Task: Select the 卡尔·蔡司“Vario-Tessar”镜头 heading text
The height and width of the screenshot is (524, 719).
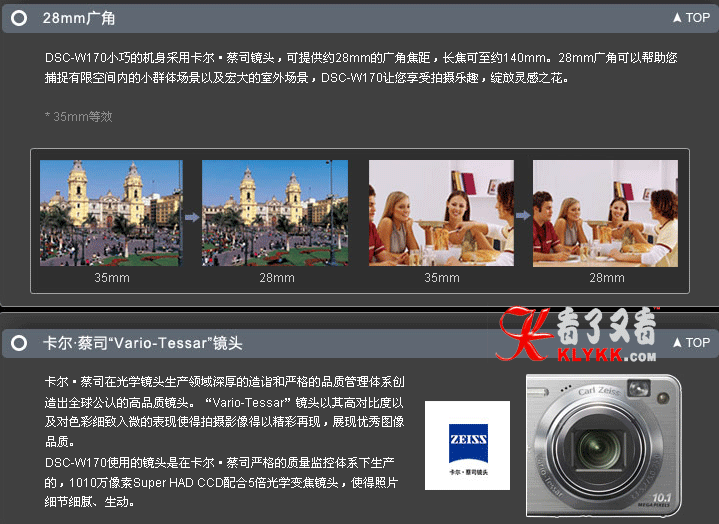Action: coord(143,343)
